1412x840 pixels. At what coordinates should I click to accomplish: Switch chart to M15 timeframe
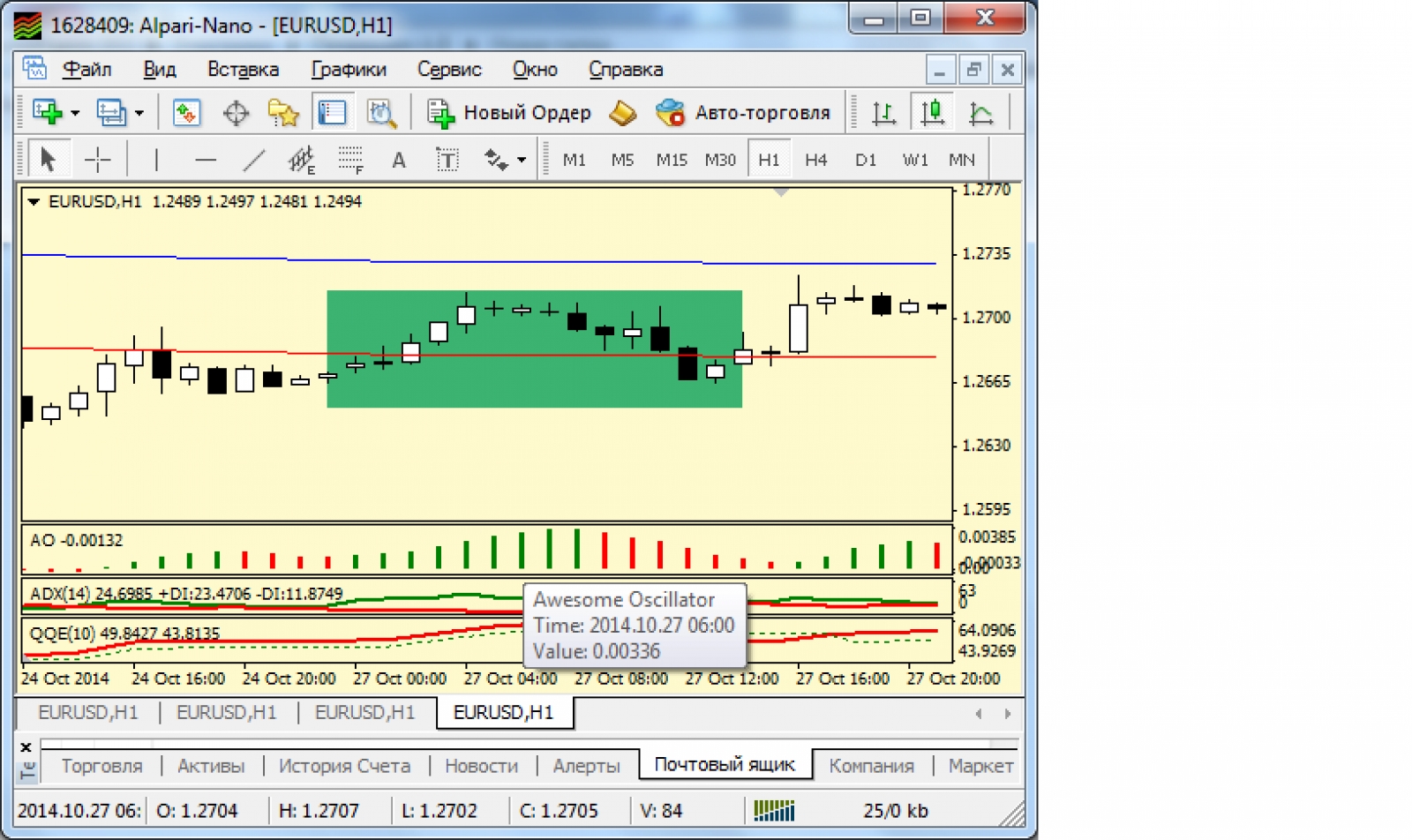point(671,160)
